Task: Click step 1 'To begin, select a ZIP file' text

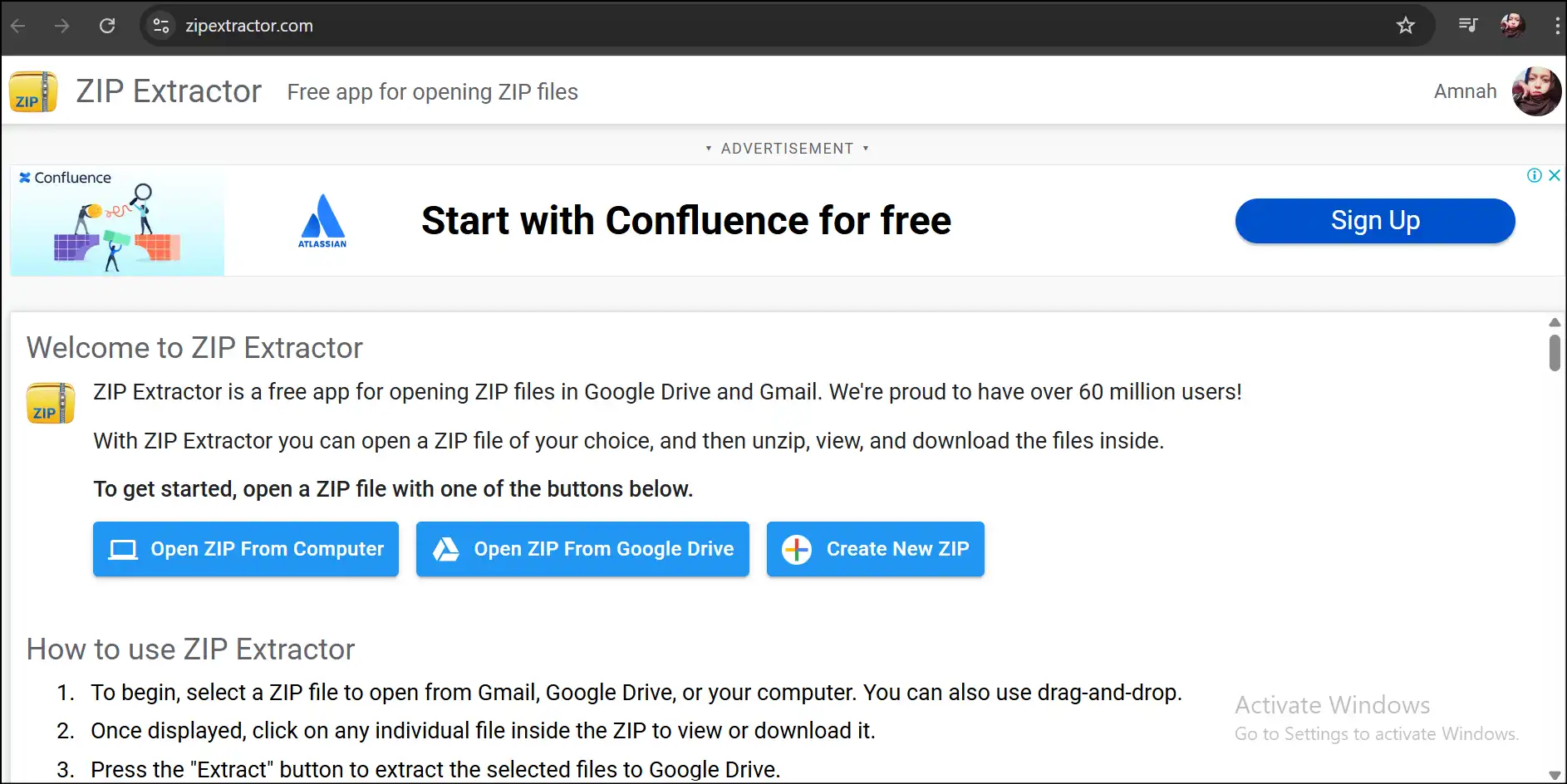Action: (x=636, y=693)
